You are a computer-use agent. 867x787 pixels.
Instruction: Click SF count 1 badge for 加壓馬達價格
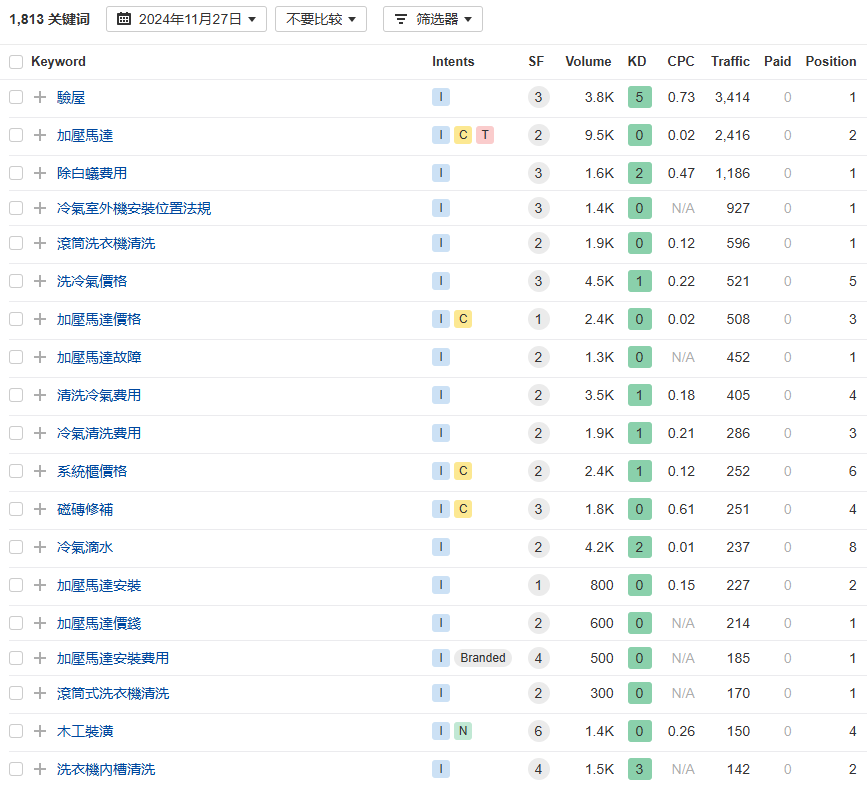point(539,319)
